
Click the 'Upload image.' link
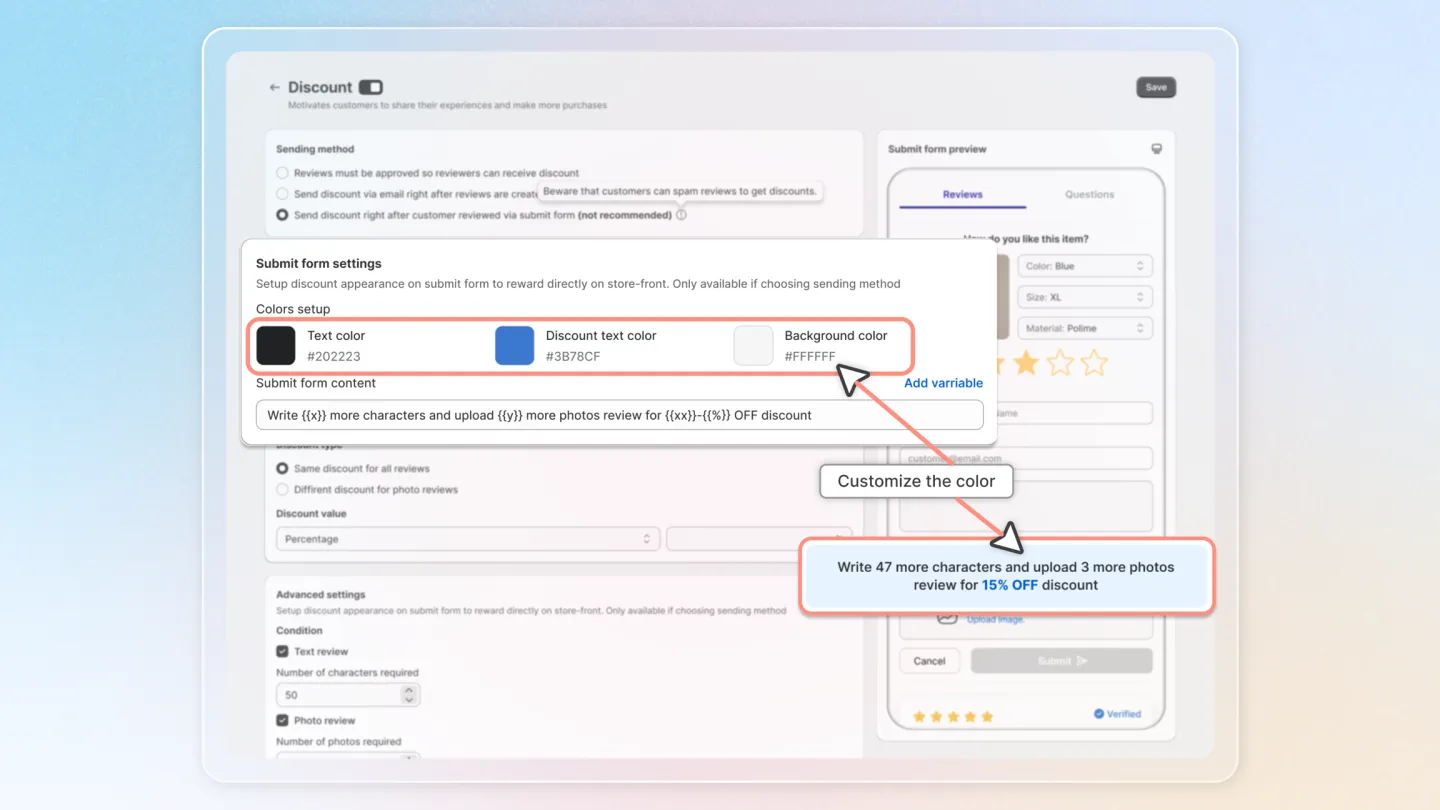tap(995, 620)
